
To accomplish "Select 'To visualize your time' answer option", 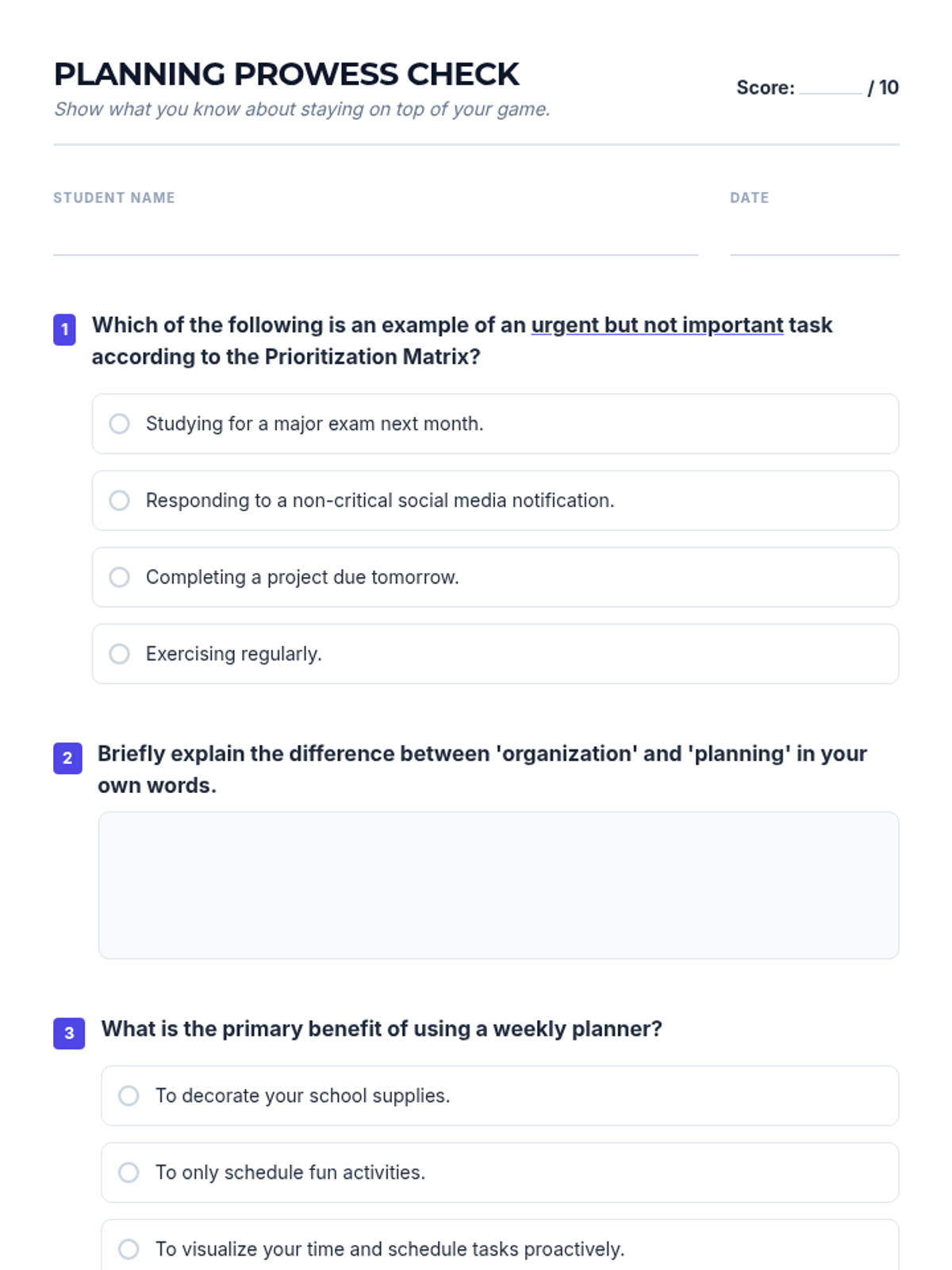I will [129, 1249].
